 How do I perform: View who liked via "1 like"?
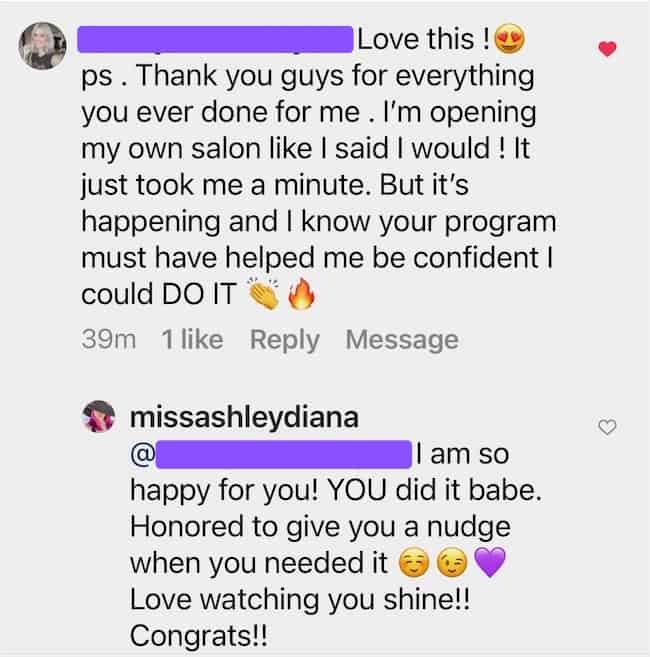tap(192, 339)
